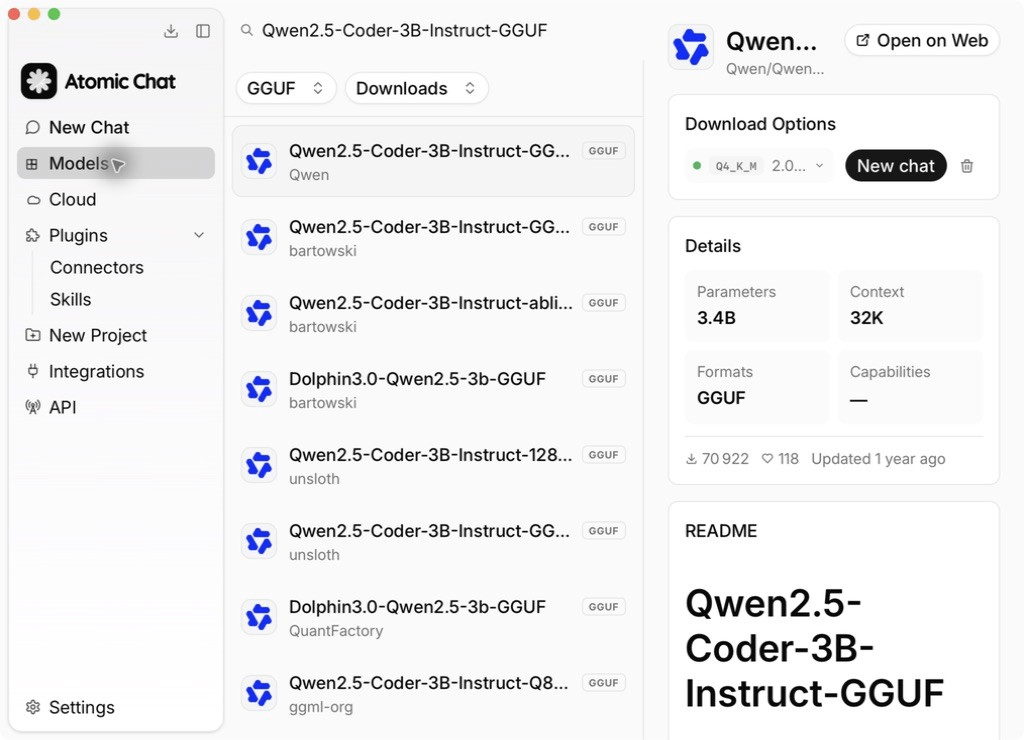This screenshot has width=1024, height=740.
Task: Click the 118 likes heart icon
Action: coord(768,459)
